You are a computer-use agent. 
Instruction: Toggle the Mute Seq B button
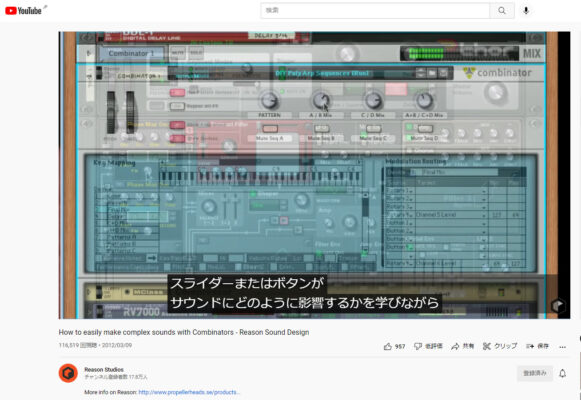coord(322,129)
